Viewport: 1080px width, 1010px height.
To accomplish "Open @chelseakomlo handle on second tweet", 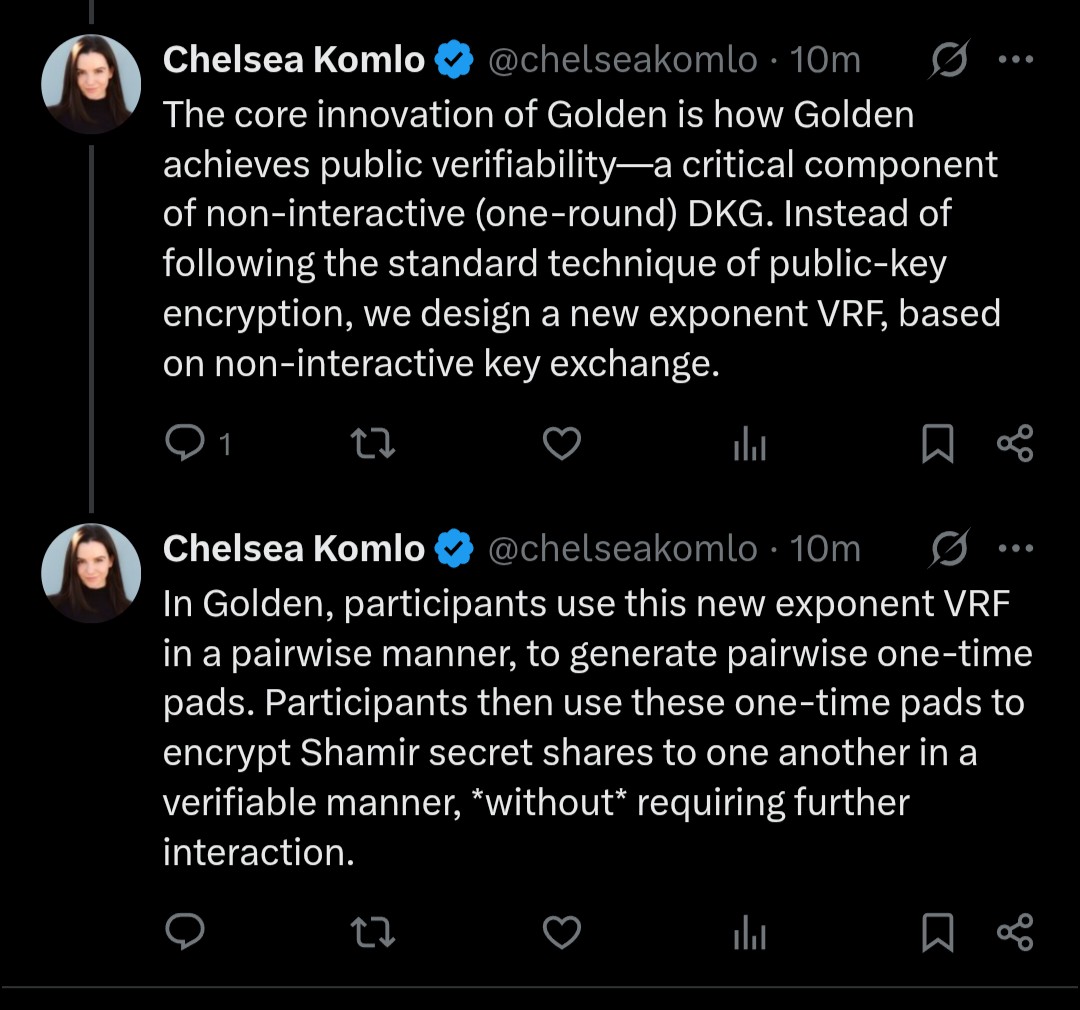I will 622,548.
